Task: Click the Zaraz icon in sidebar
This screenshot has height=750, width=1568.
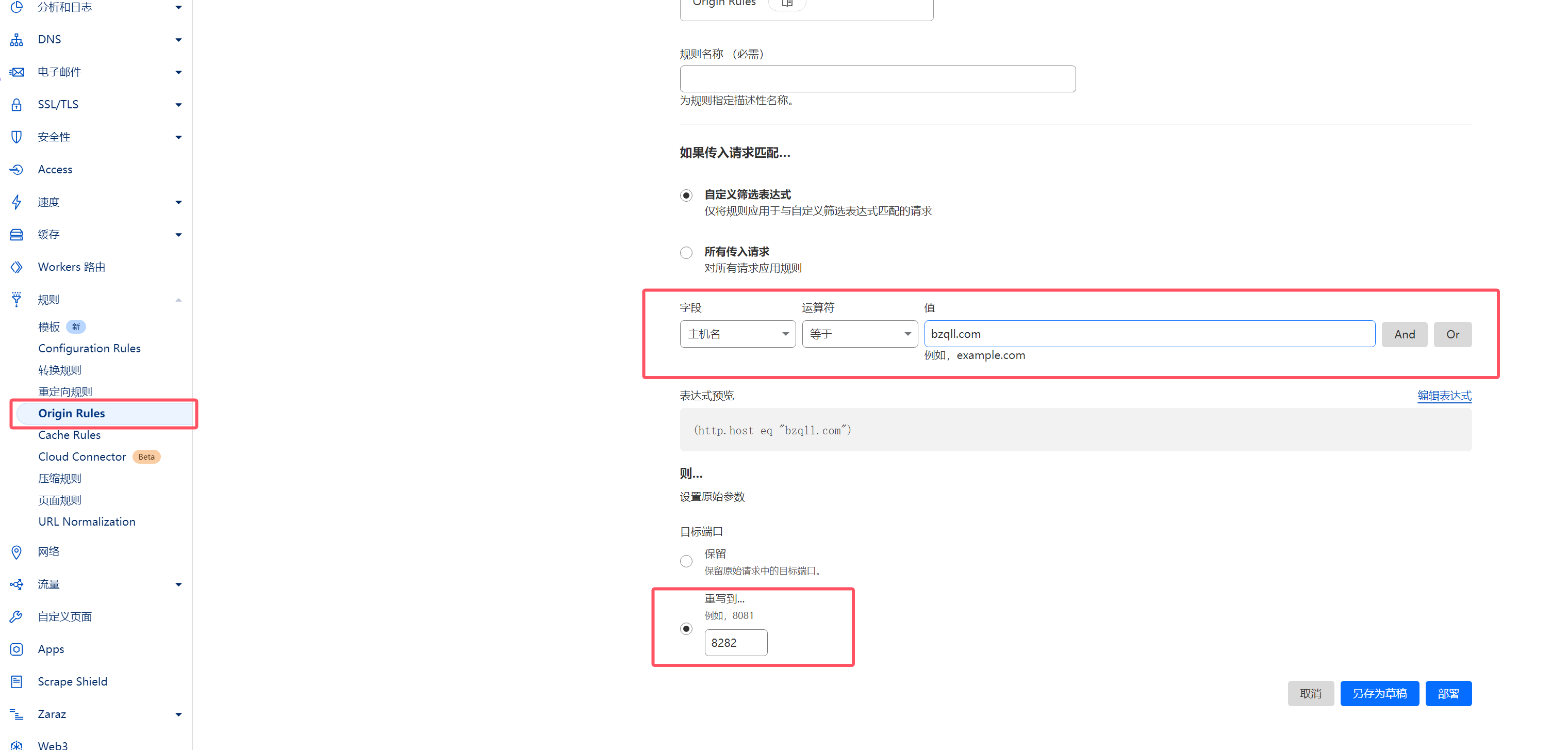Action: coord(16,714)
